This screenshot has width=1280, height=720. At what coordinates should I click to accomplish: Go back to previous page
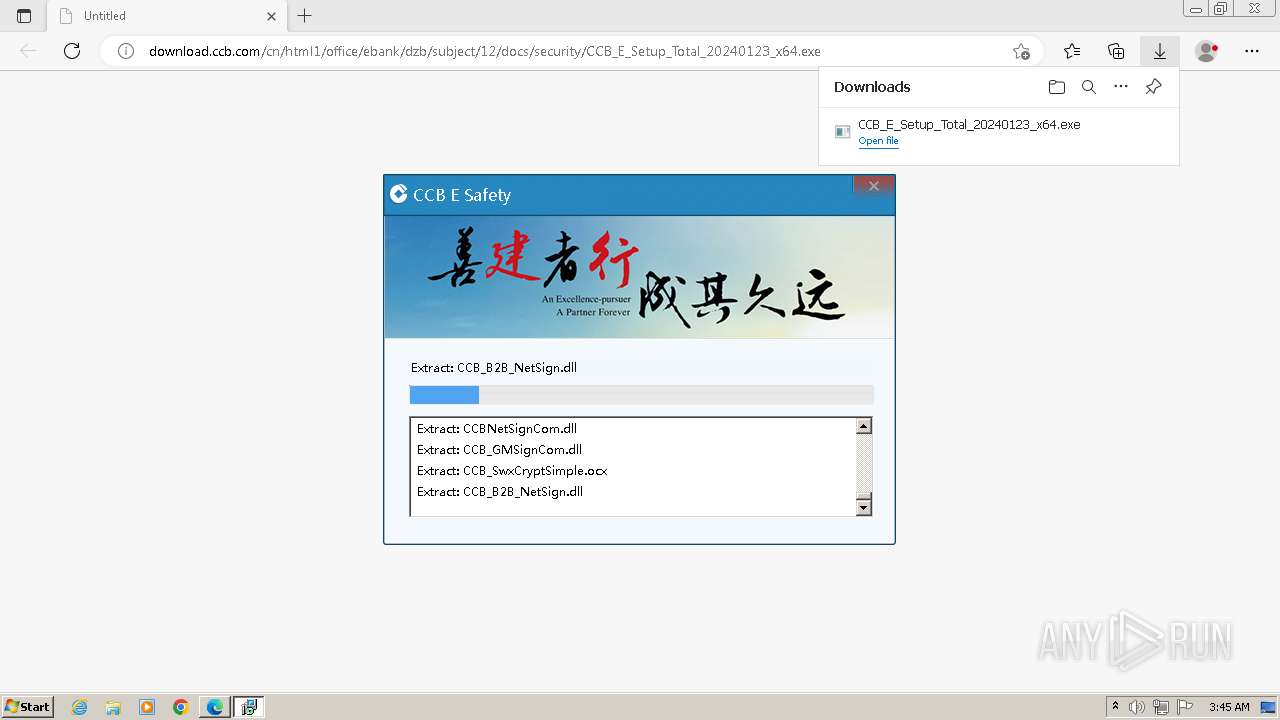click(28, 51)
